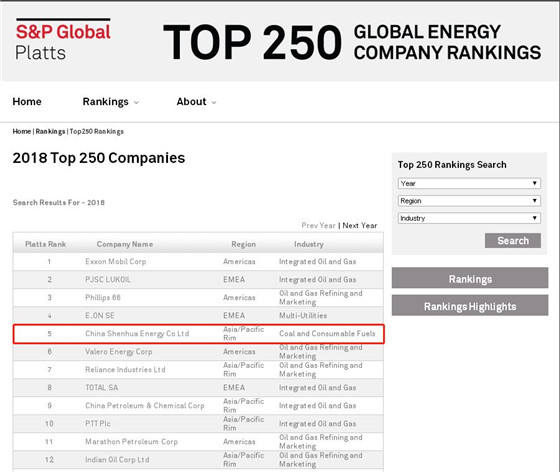
Task: Click the S&P Global Platts logo
Action: (x=63, y=40)
